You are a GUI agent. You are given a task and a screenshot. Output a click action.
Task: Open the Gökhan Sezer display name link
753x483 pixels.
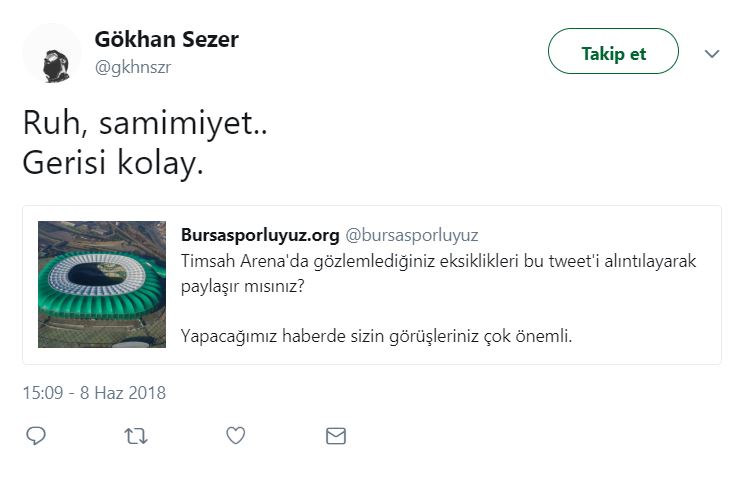coord(166,40)
